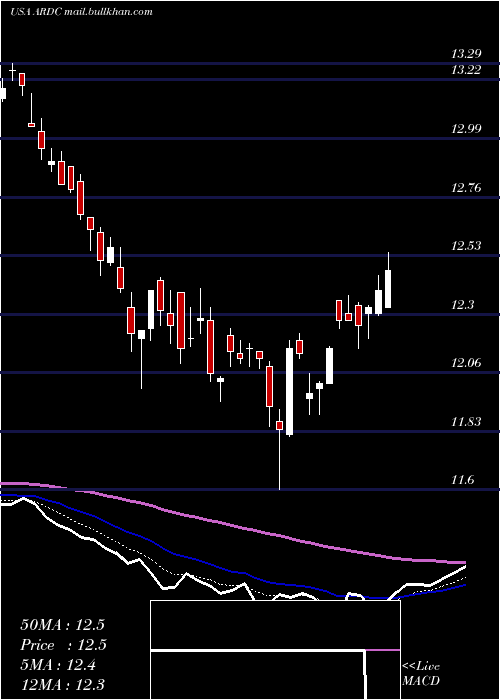This screenshot has width=500, height=700.
Task: Click the 13.29 price level label
Action: tap(466, 54)
